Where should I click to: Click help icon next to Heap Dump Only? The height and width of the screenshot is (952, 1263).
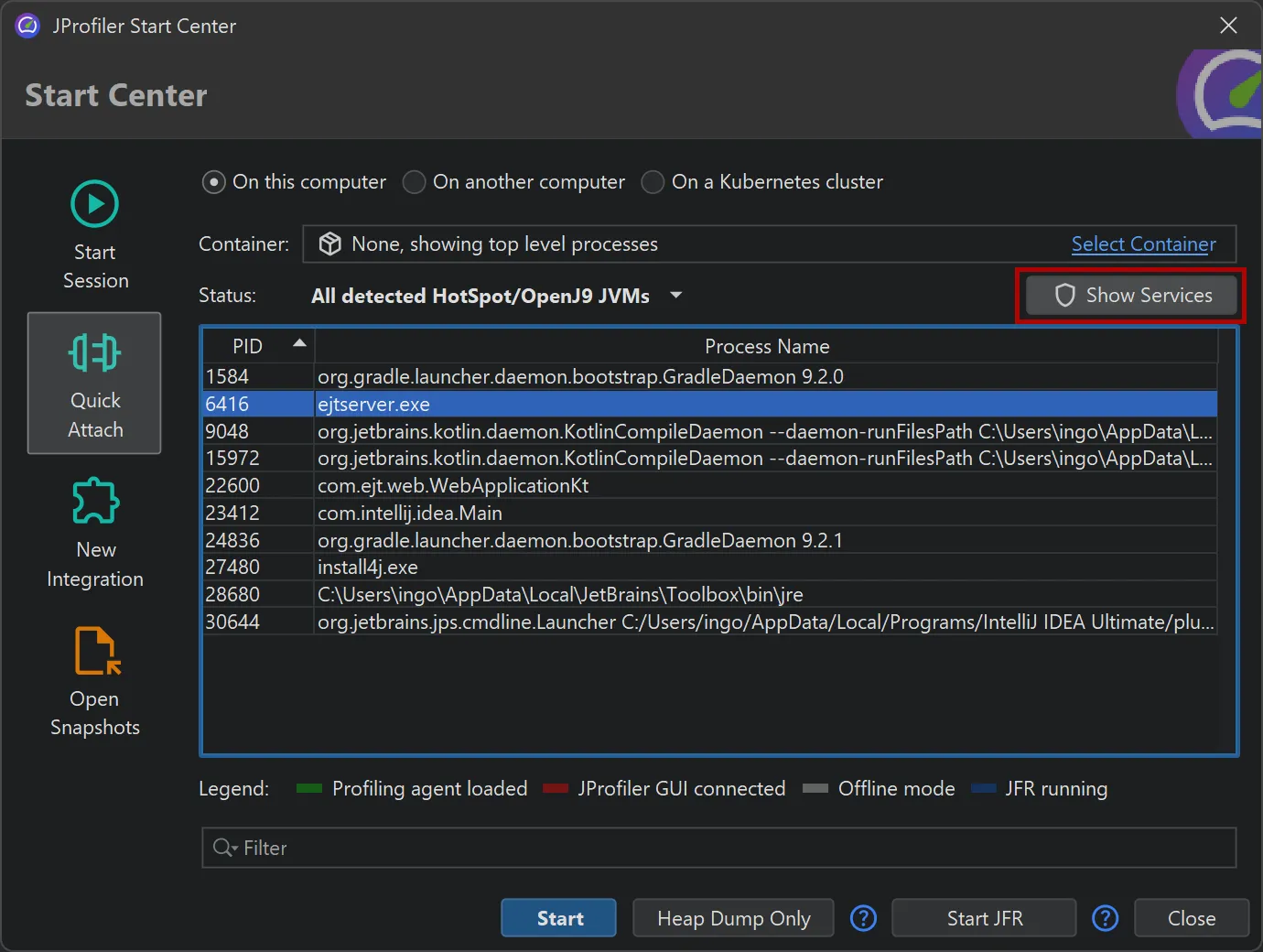tap(863, 918)
